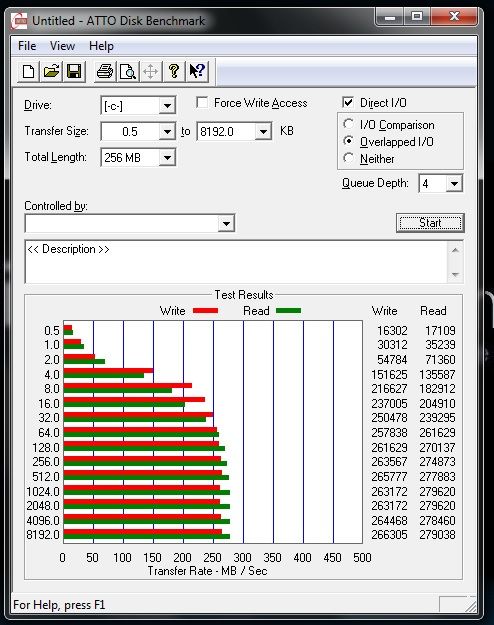The width and height of the screenshot is (494, 625).
Task: Save results with the floppy disk icon
Action: (x=74, y=72)
